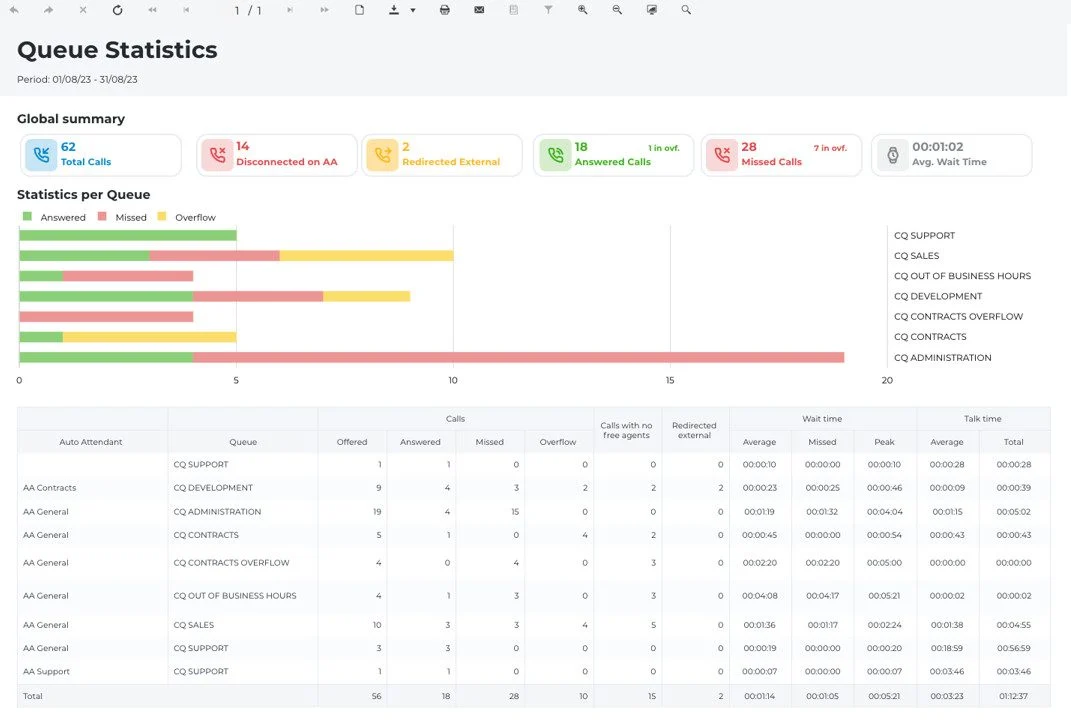This screenshot has height=725, width=1071.
Task: Click the Missed Calls summary card
Action: (781, 155)
